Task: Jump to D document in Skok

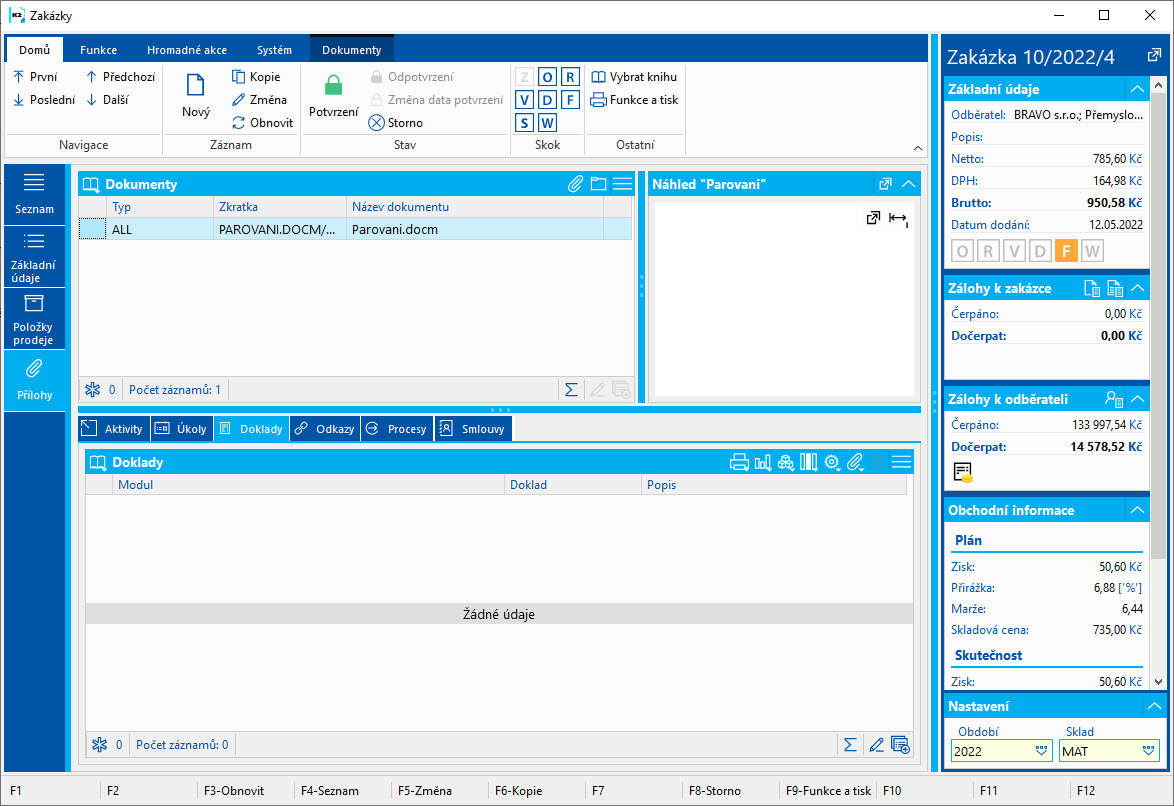Action: (547, 100)
